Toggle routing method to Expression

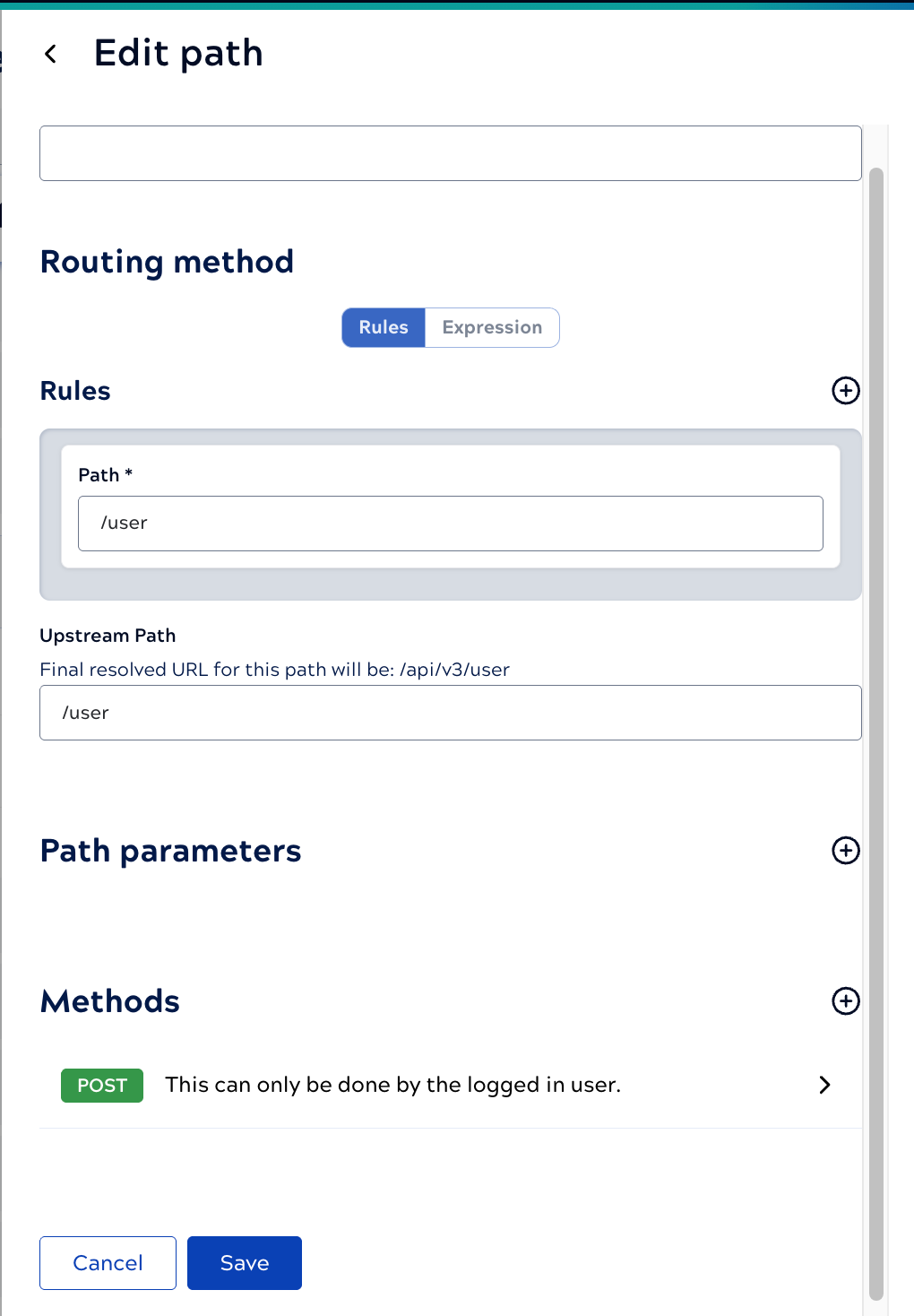(x=491, y=327)
